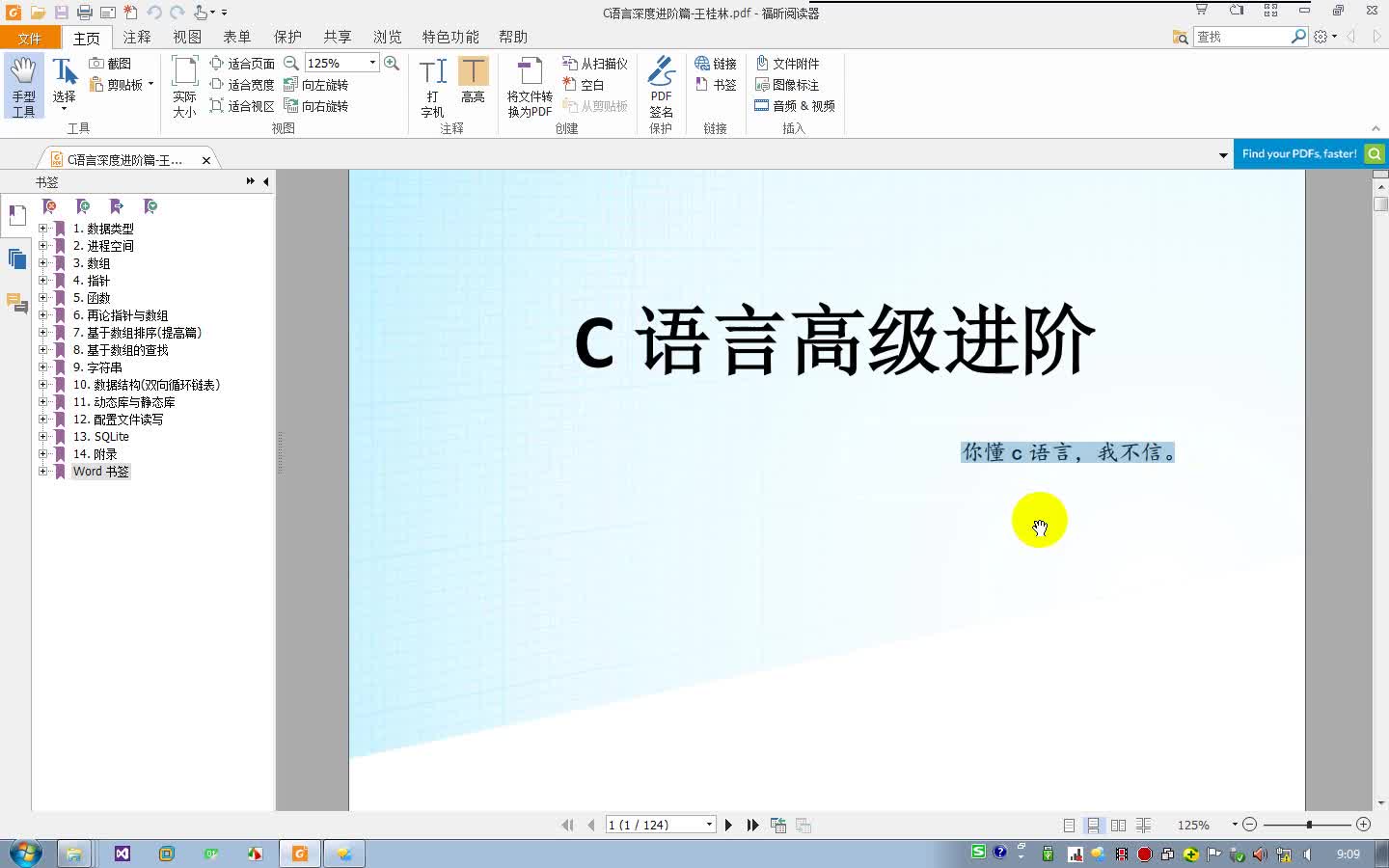This screenshot has width=1389, height=868.
Task: Open bookmark 2. 进程空间
Action: tap(103, 246)
